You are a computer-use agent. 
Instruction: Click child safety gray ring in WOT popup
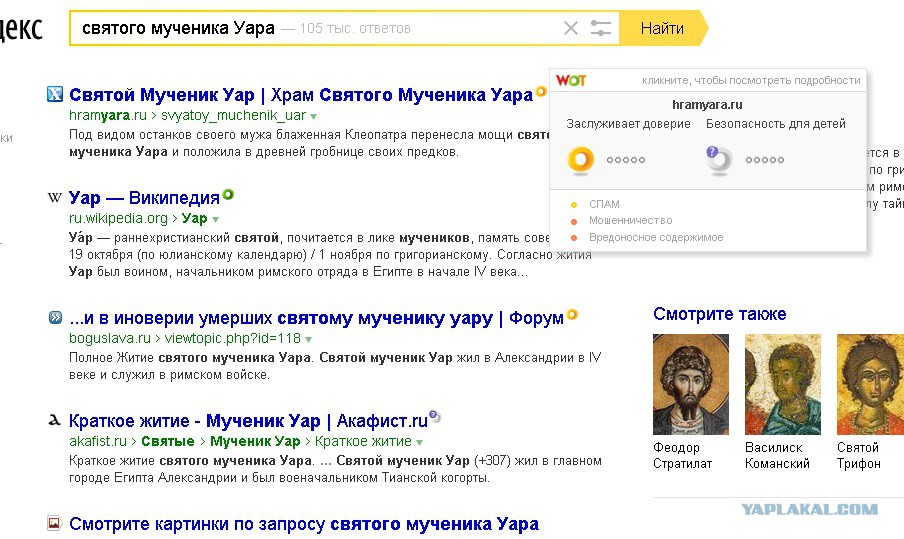click(x=719, y=160)
